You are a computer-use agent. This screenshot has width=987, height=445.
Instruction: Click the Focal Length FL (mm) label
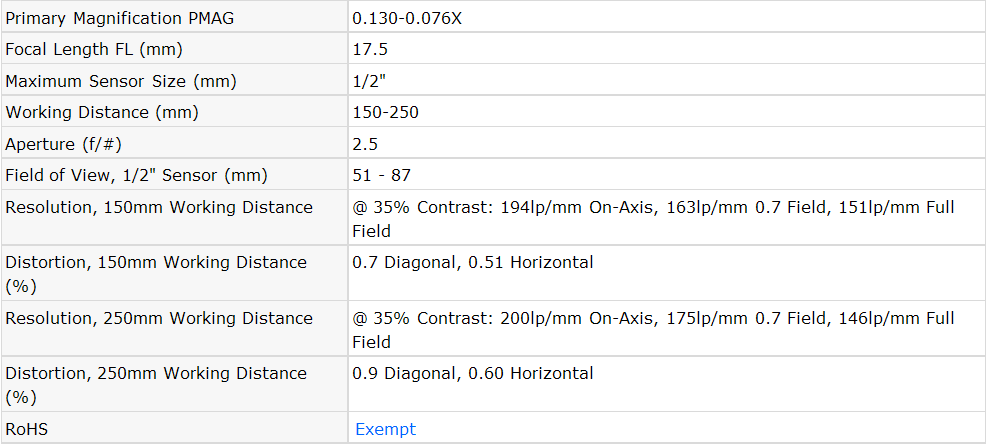click(94, 49)
